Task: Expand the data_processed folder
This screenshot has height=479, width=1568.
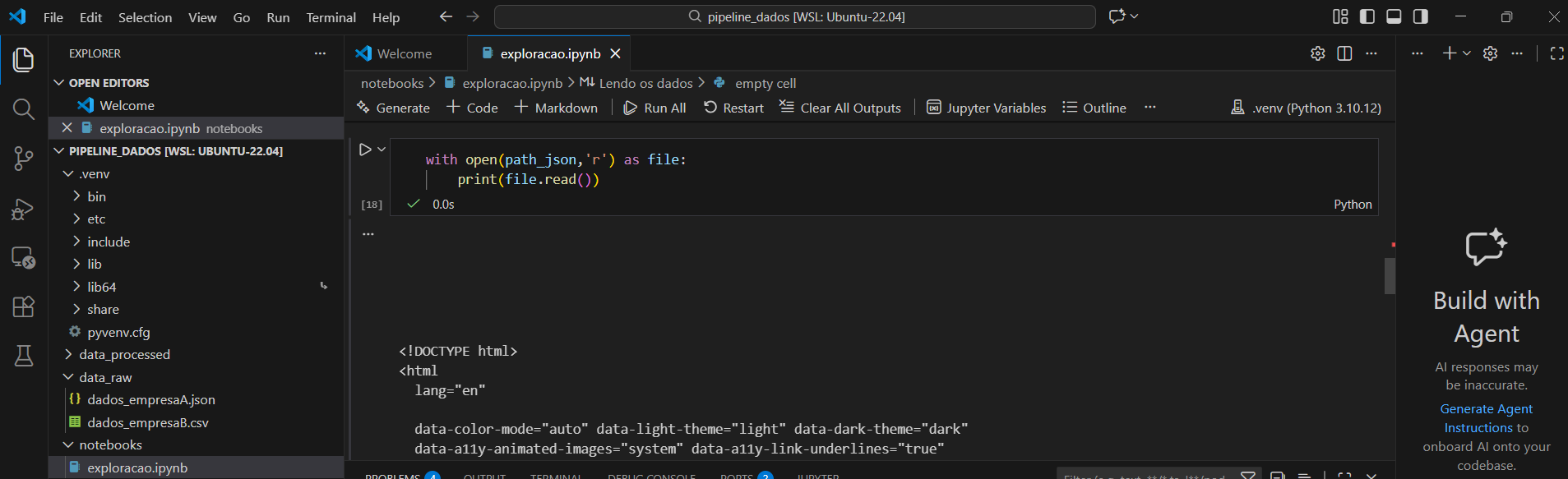Action: (124, 355)
